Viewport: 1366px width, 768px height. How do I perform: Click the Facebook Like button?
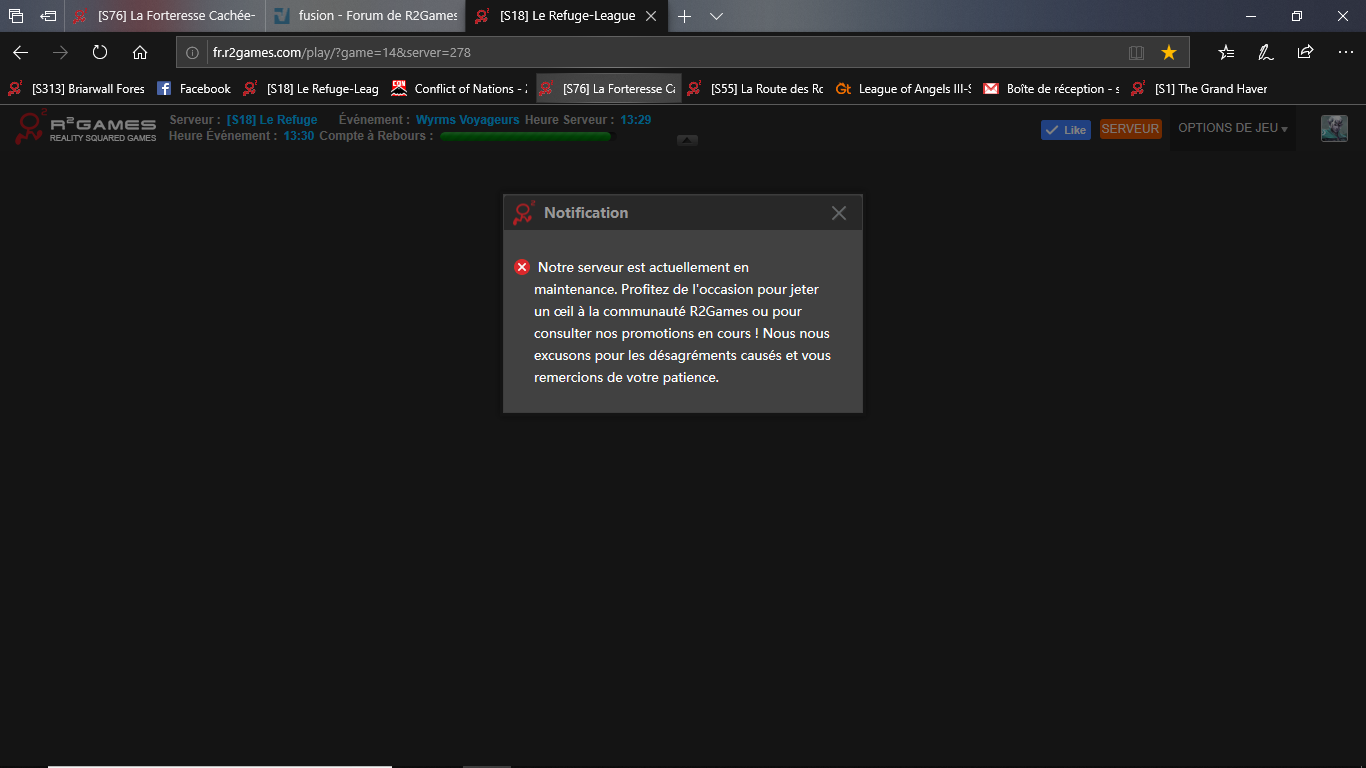[1065, 129]
